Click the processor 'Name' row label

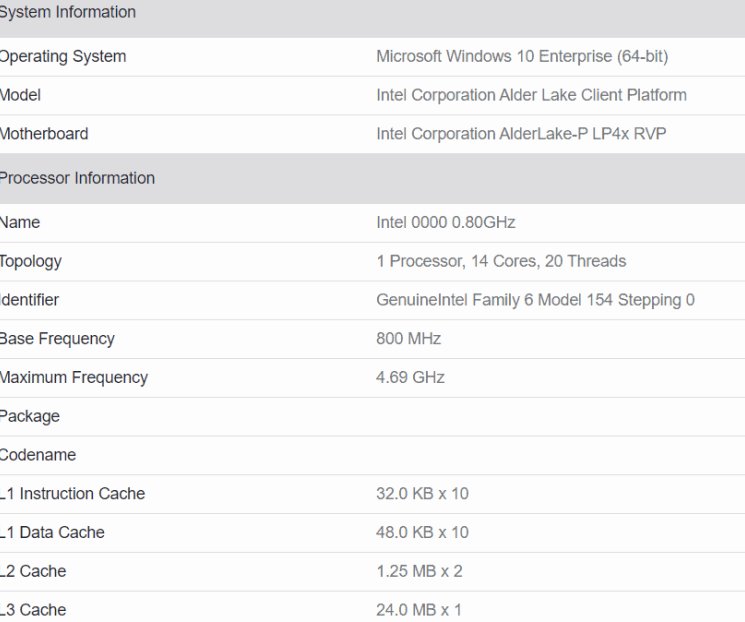coord(19,222)
